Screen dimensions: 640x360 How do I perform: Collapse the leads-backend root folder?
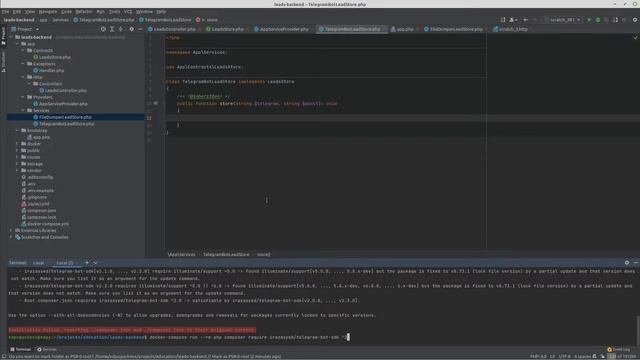click(x=11, y=37)
